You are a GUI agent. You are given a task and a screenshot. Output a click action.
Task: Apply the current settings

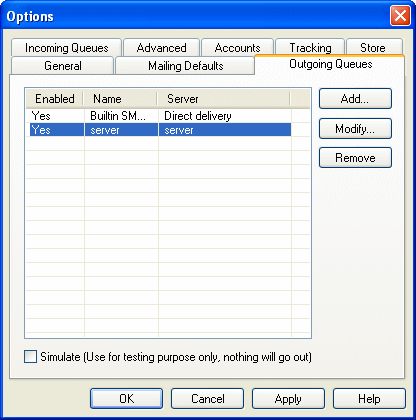point(288,398)
